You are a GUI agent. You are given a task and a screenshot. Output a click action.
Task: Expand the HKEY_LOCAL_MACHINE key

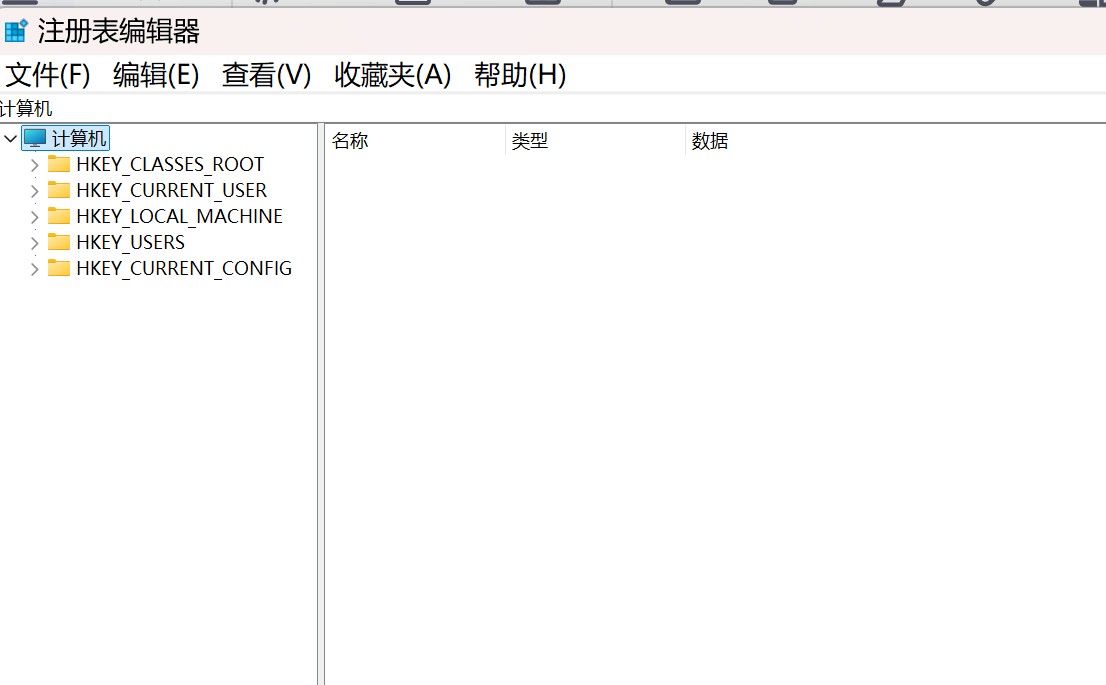[x=35, y=217]
